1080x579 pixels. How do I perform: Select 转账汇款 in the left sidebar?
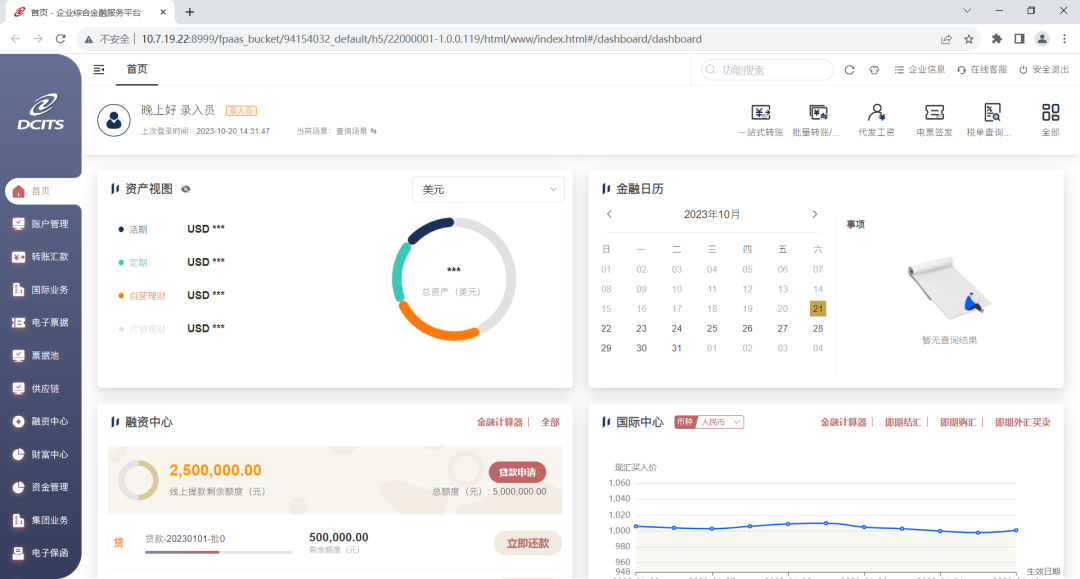pyautogui.click(x=50, y=257)
